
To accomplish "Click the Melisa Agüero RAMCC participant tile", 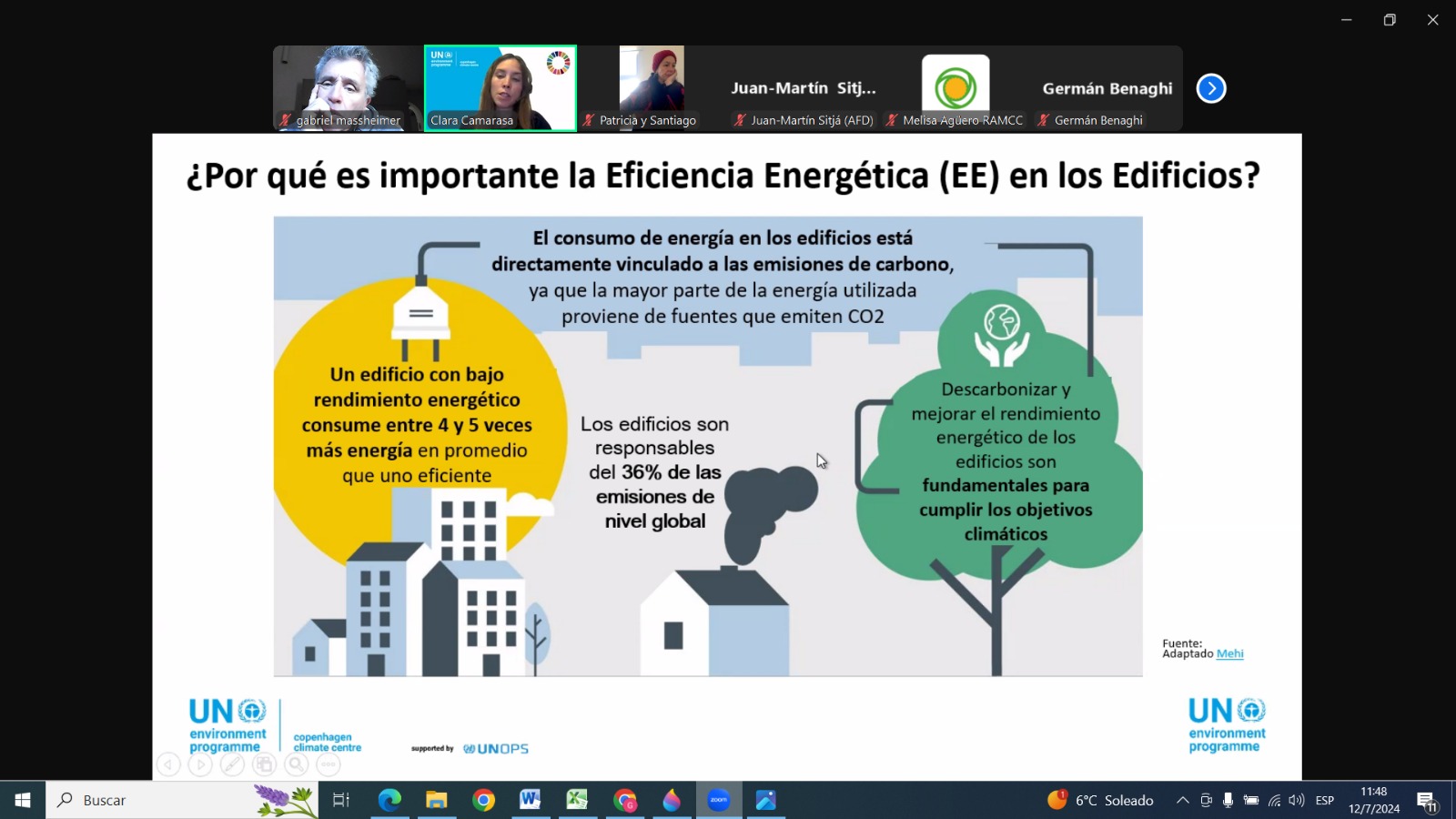I will tap(955, 88).
